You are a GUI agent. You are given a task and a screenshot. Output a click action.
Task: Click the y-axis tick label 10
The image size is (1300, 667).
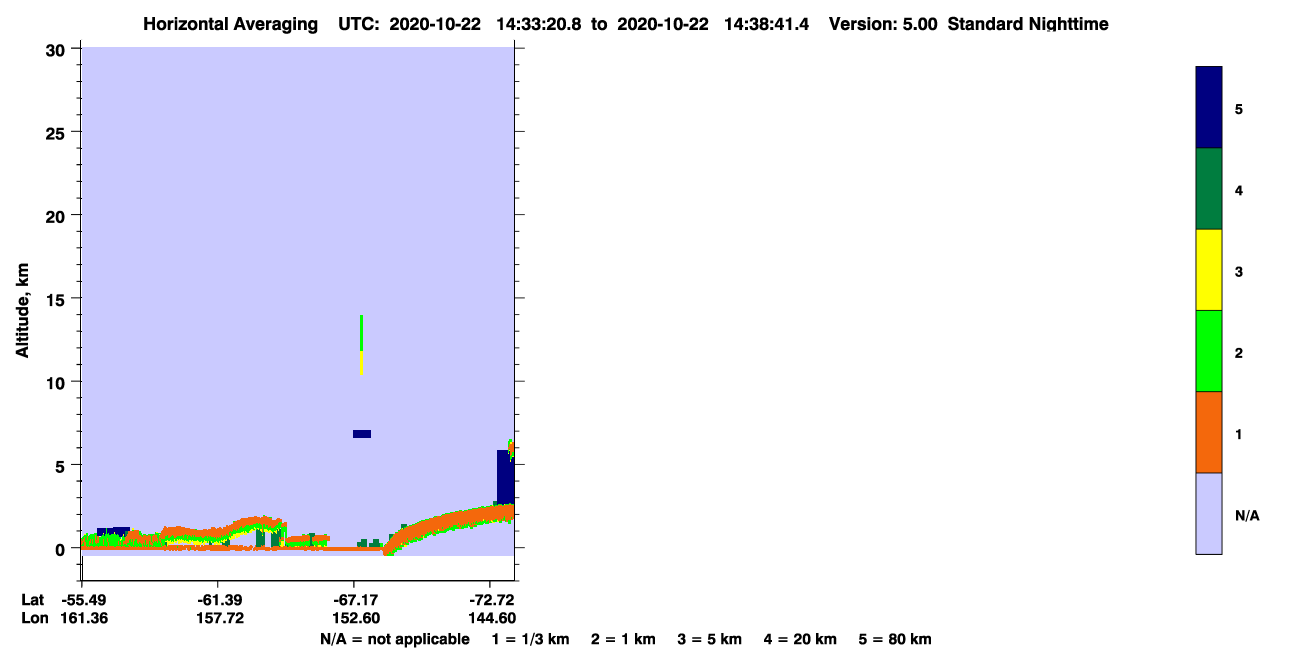click(x=58, y=382)
